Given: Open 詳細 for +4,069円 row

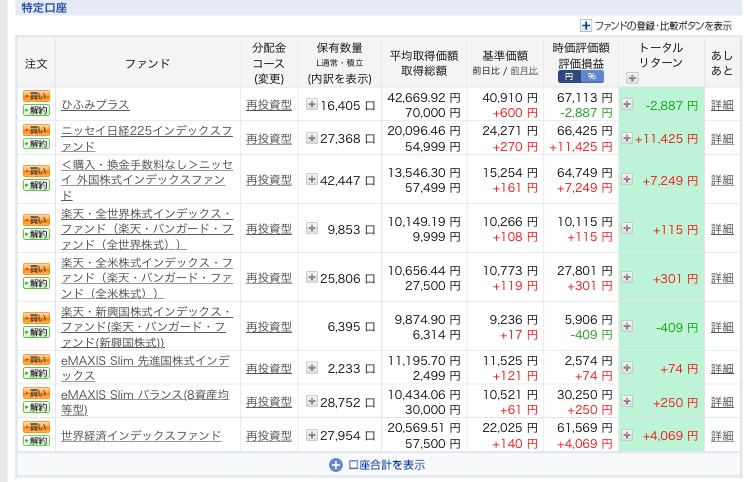Looking at the screenshot, I should click(722, 436).
